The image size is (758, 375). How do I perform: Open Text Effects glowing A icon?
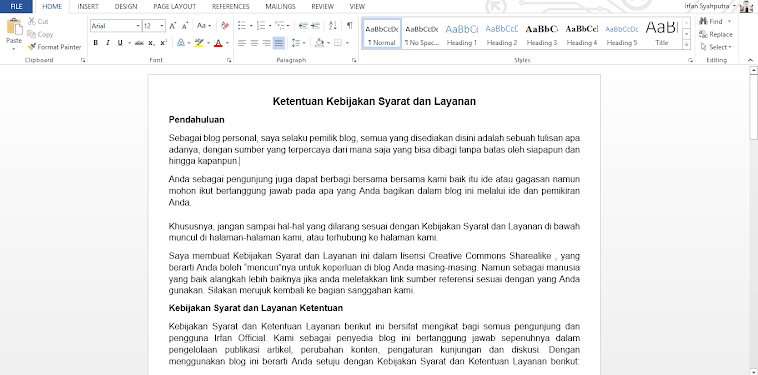(181, 43)
